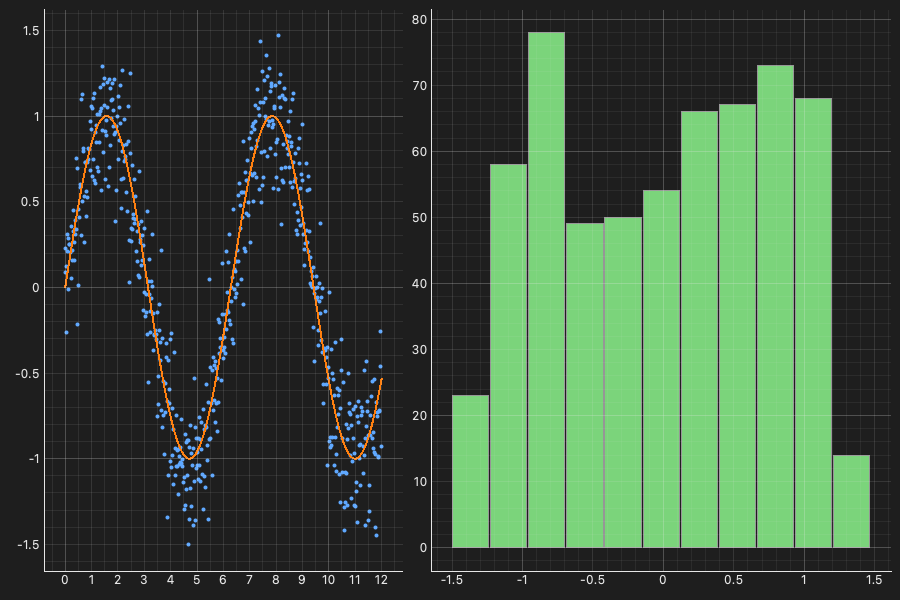Click scatter plot y-axis label -1.5
This screenshot has height=600, width=900.
29,545
